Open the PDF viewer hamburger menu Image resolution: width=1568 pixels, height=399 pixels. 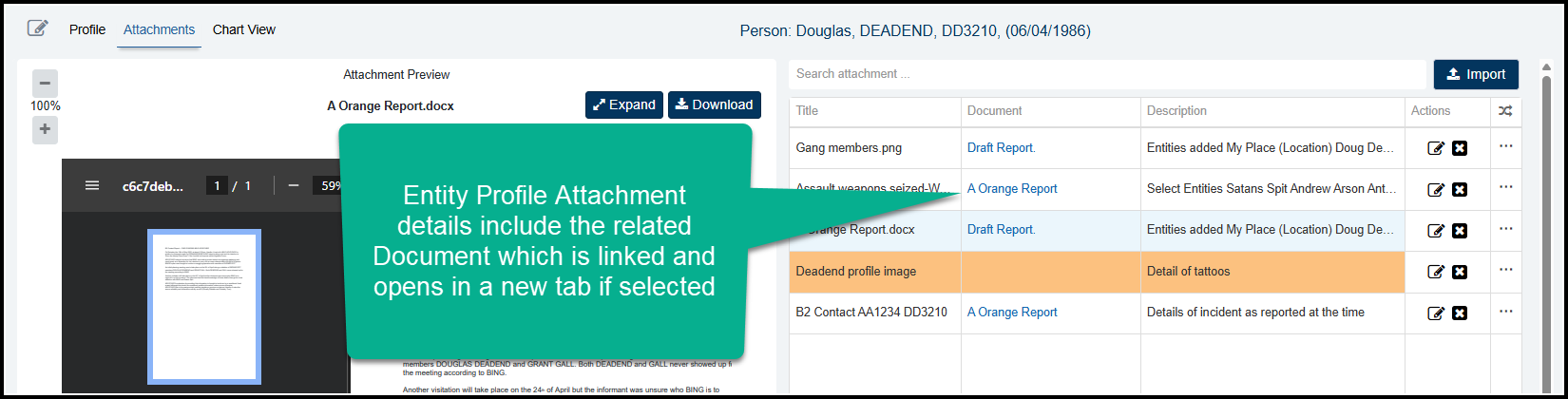92,186
